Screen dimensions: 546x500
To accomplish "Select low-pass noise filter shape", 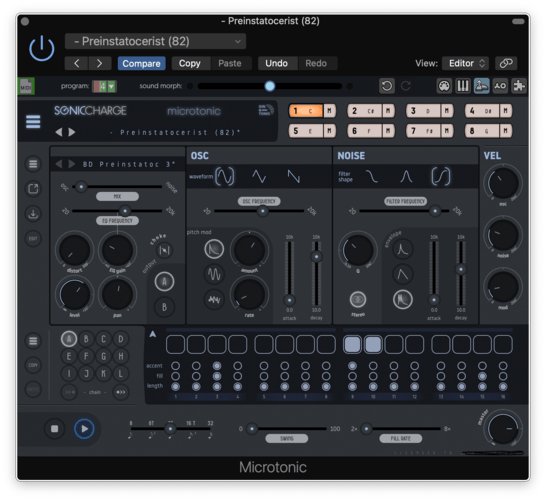I will 372,177.
